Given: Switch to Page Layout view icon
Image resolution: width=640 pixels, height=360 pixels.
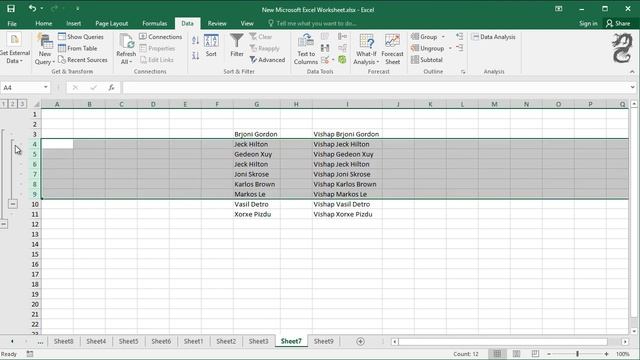Looking at the screenshot, I should coord(516,354).
